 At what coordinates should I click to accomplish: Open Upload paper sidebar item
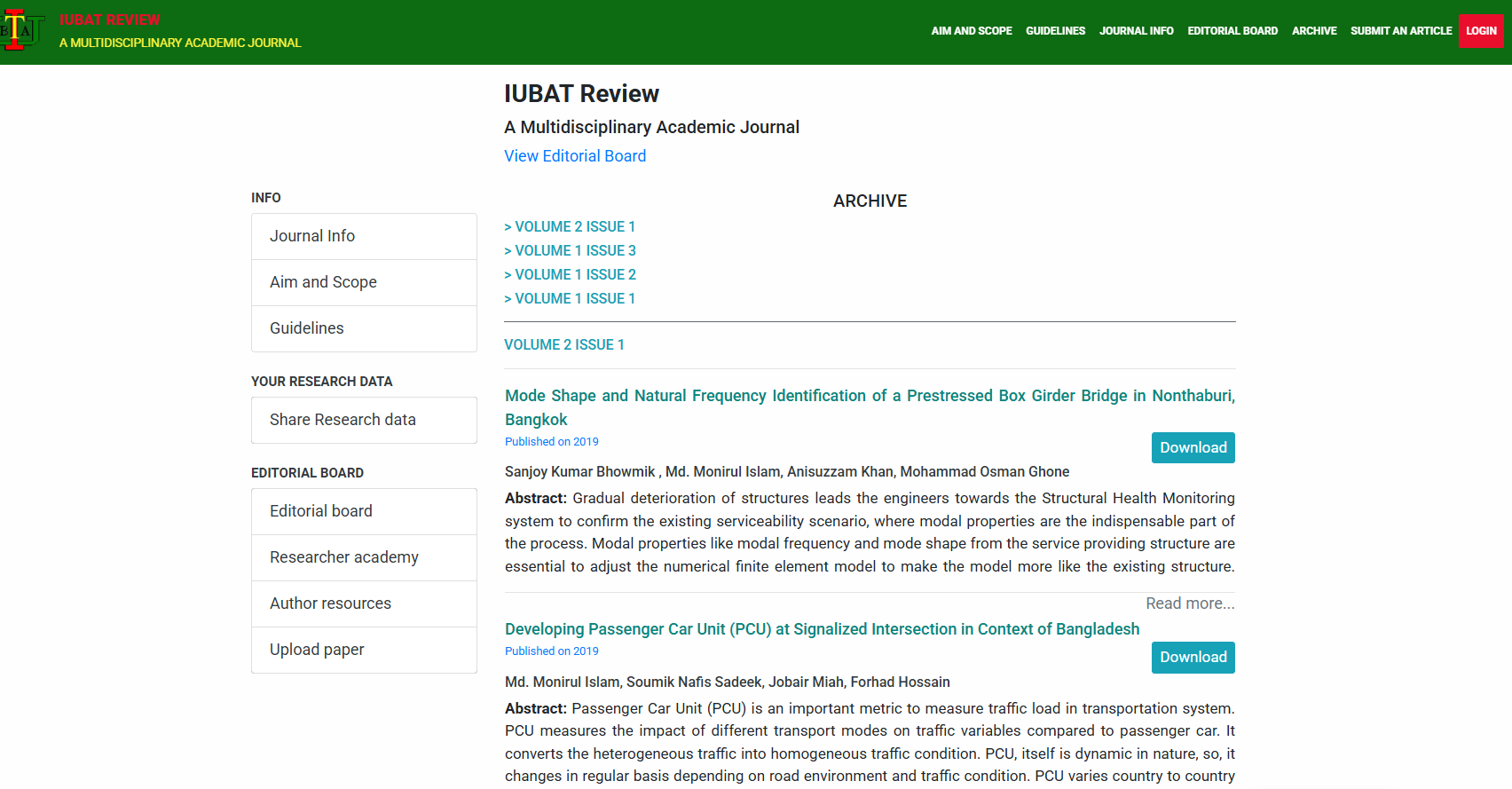coord(364,650)
